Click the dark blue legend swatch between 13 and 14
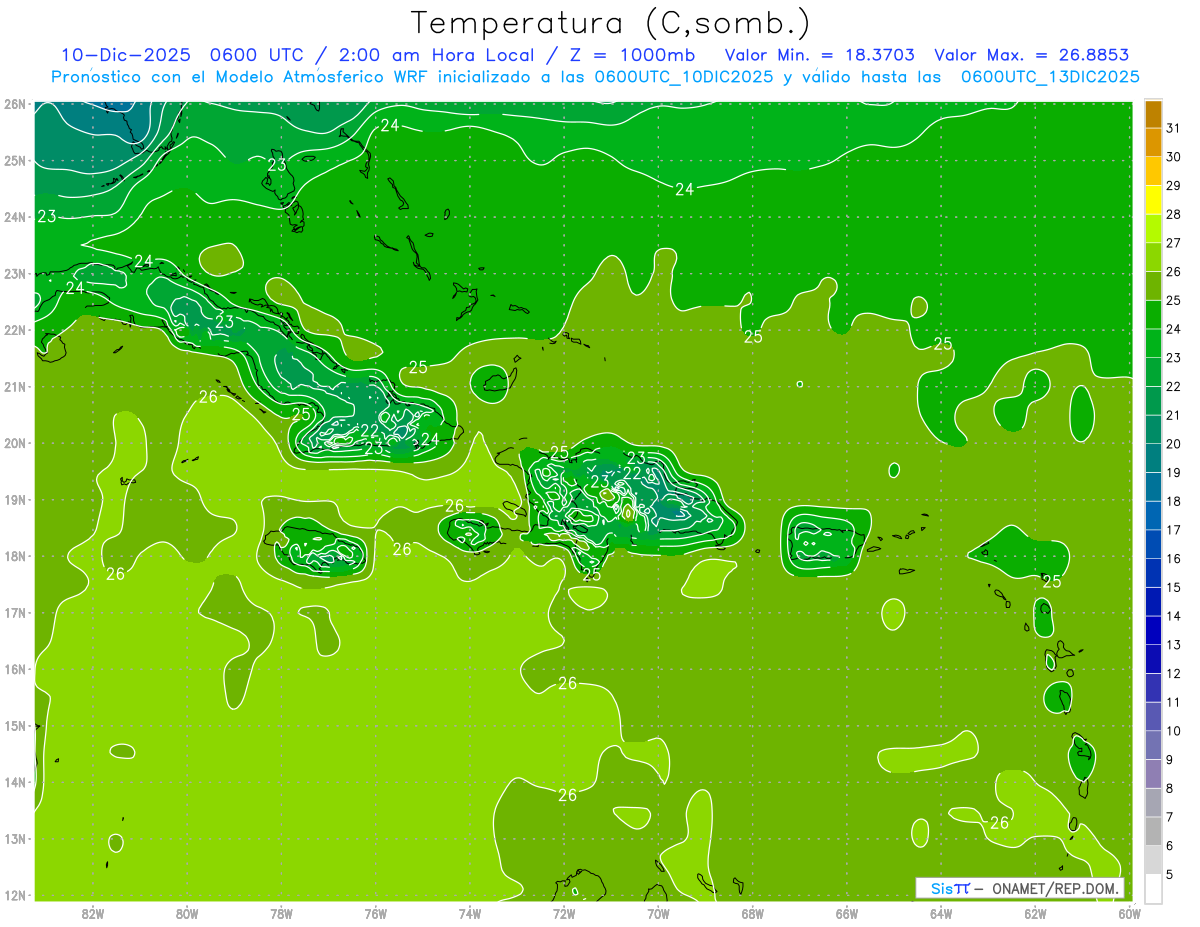Viewport: 1200px width, 927px height. pos(1154,630)
